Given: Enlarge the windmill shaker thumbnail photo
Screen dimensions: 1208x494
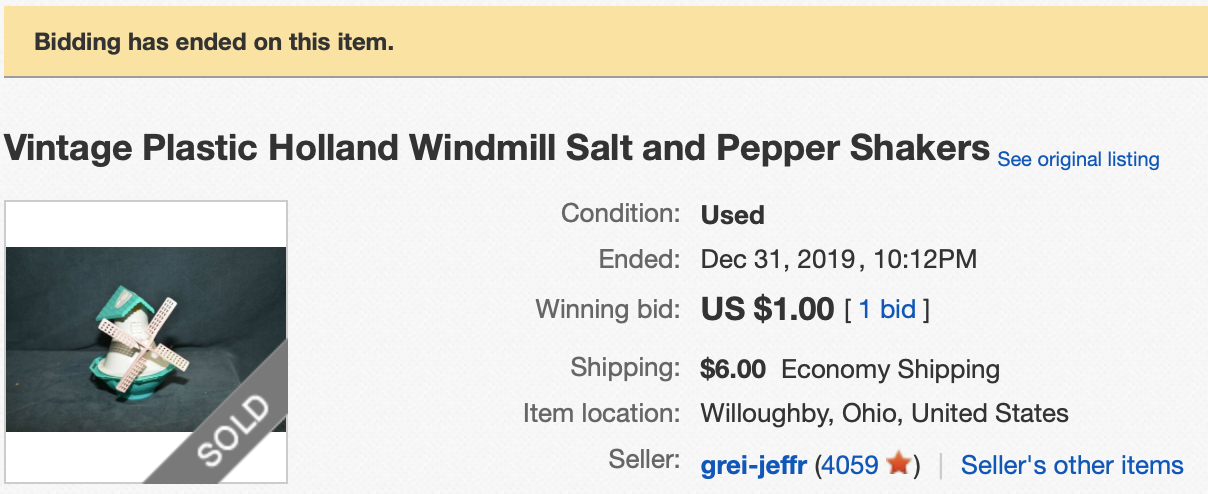Looking at the screenshot, I should click(146, 340).
